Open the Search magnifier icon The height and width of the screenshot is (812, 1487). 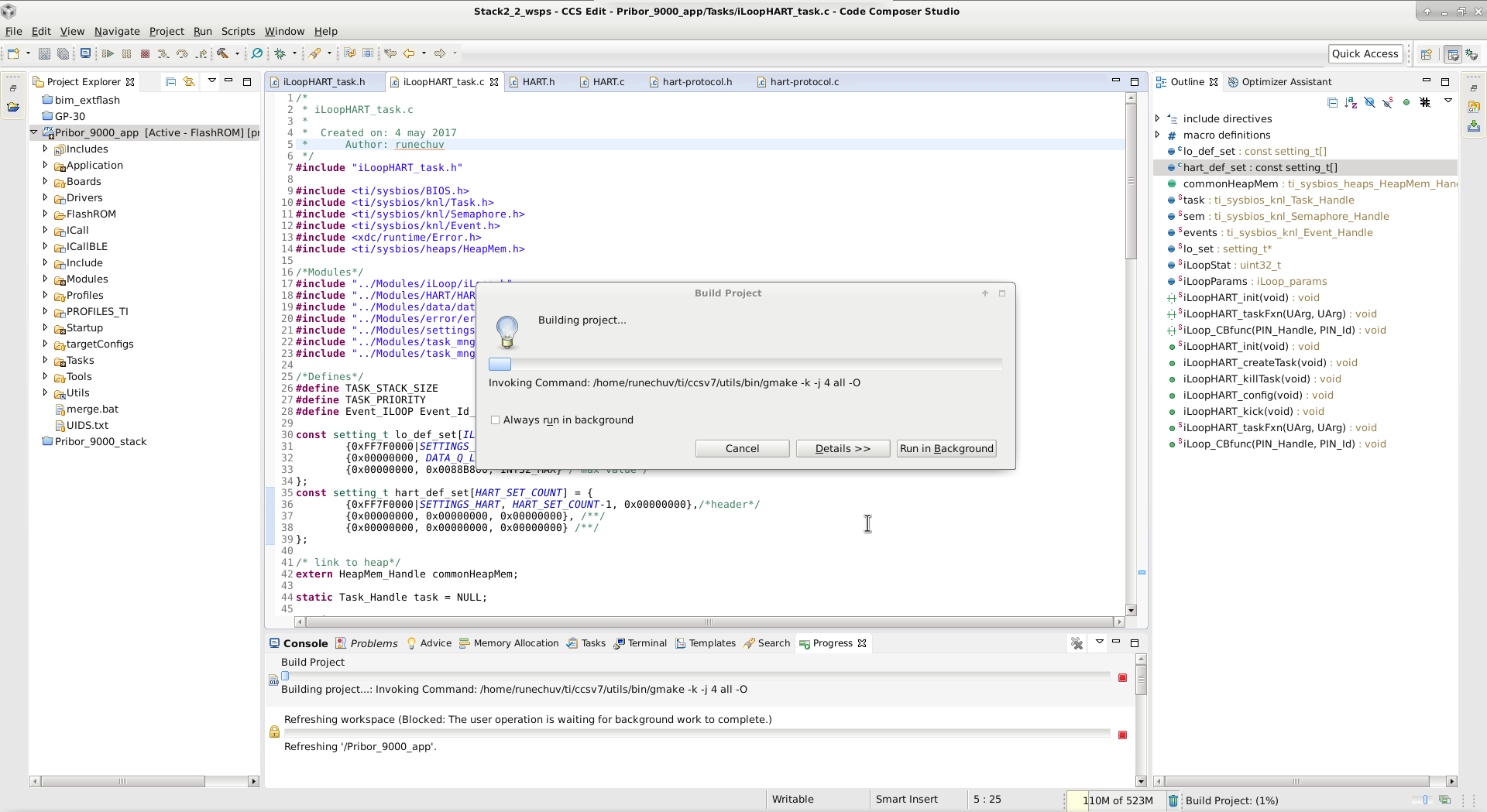[x=256, y=53]
